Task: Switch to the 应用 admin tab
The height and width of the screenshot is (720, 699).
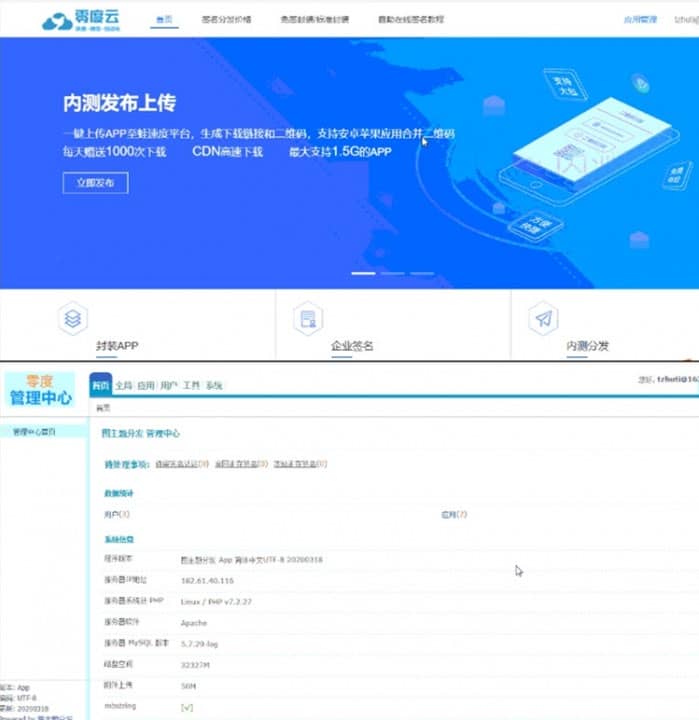Action: [x=146, y=385]
